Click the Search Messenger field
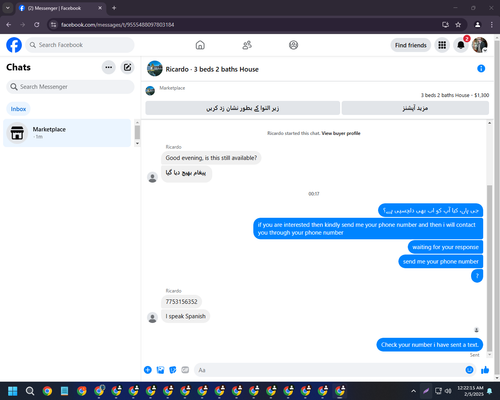 point(70,87)
